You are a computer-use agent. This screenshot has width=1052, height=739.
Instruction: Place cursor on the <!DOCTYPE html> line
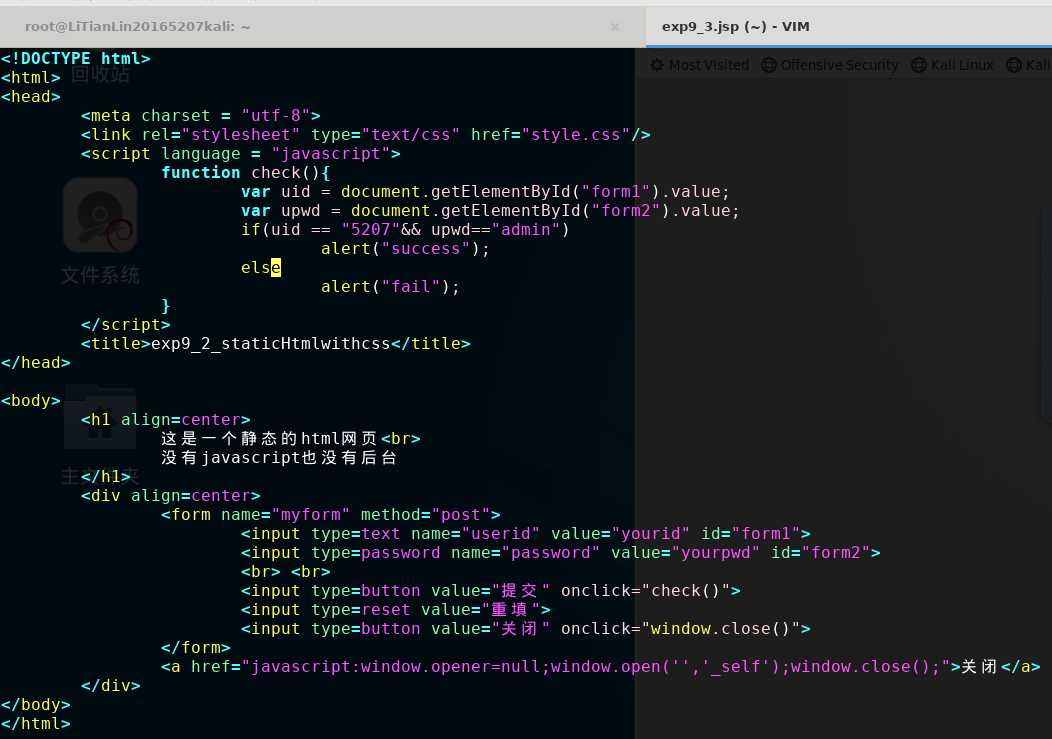tap(76, 58)
